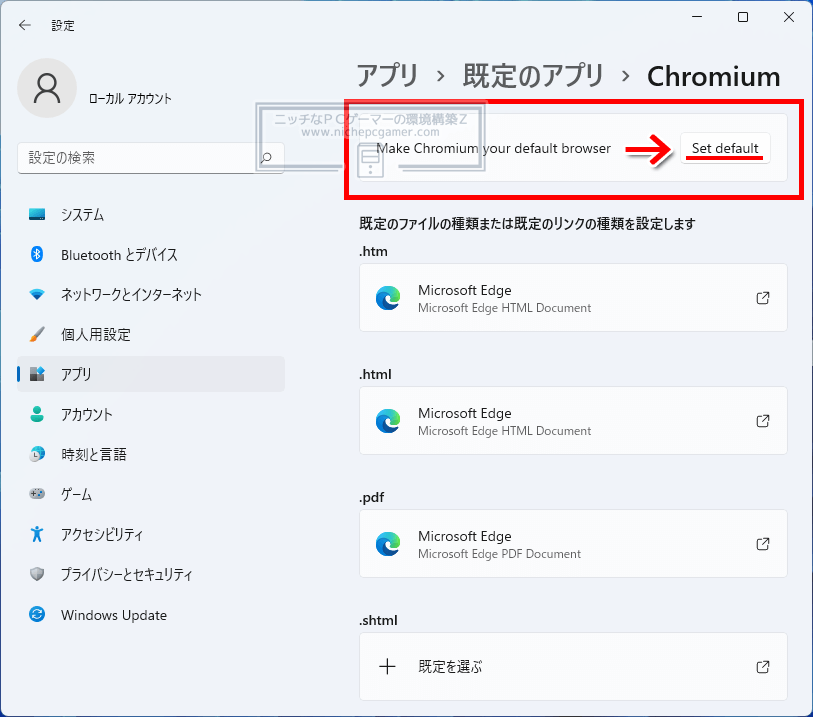Open ネットワークとインターネット category
The image size is (813, 717).
coord(151,294)
